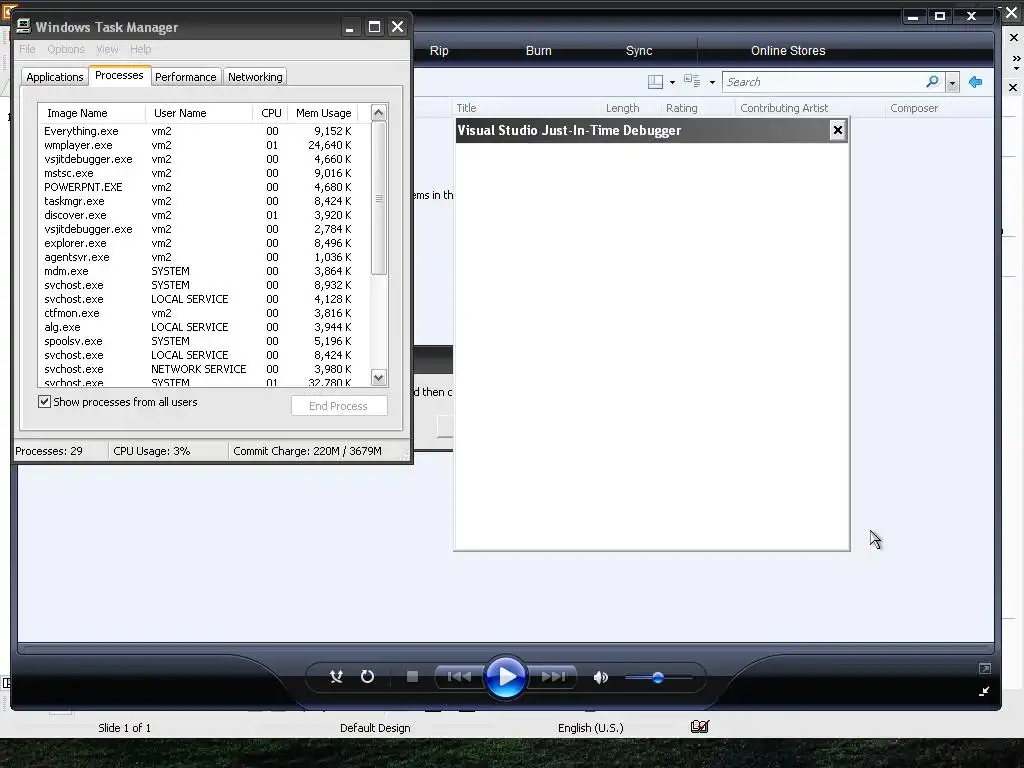Select the wmplayer.exe process row
This screenshot has width=1024, height=768.
(x=204, y=145)
